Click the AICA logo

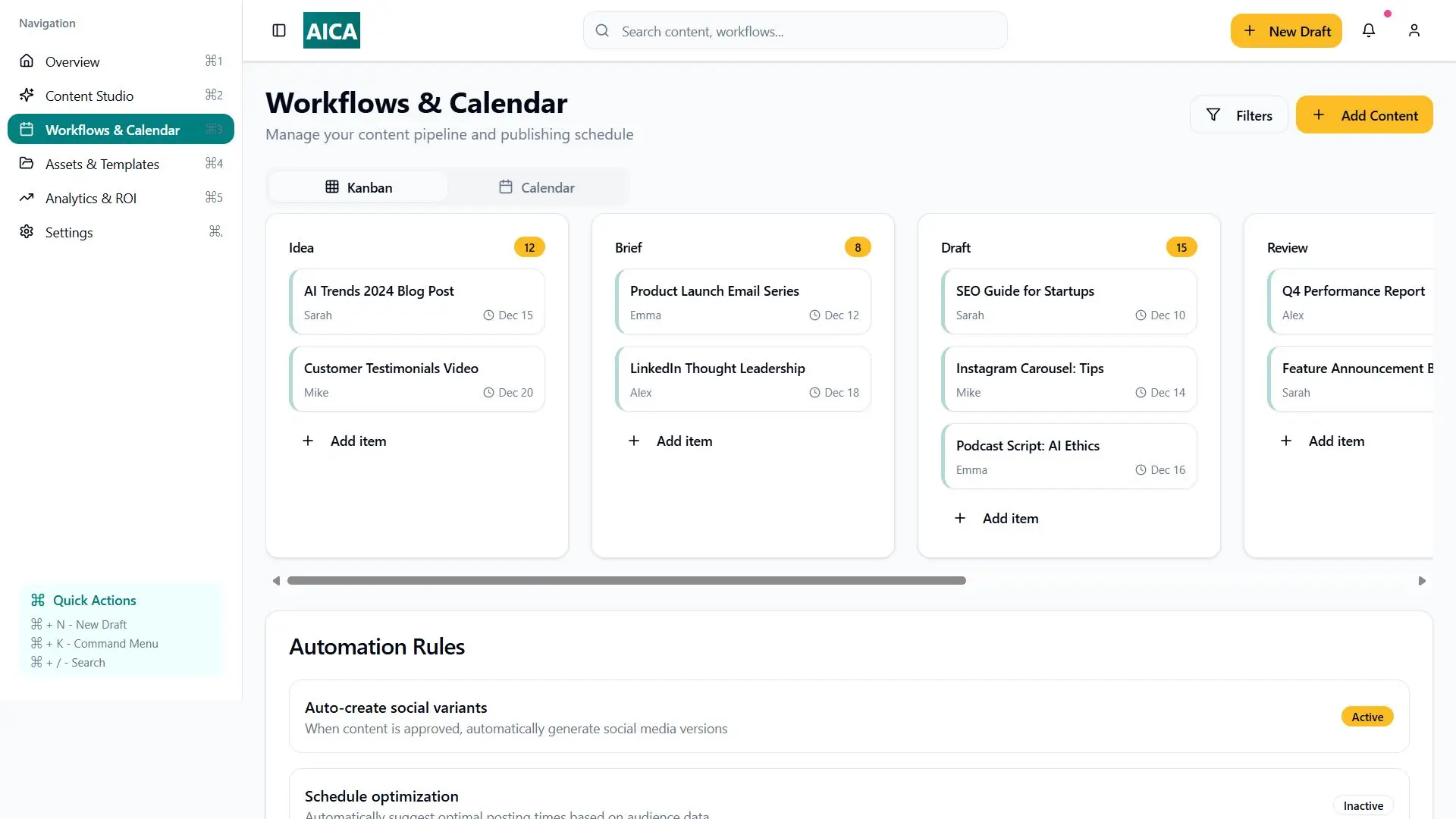click(331, 30)
